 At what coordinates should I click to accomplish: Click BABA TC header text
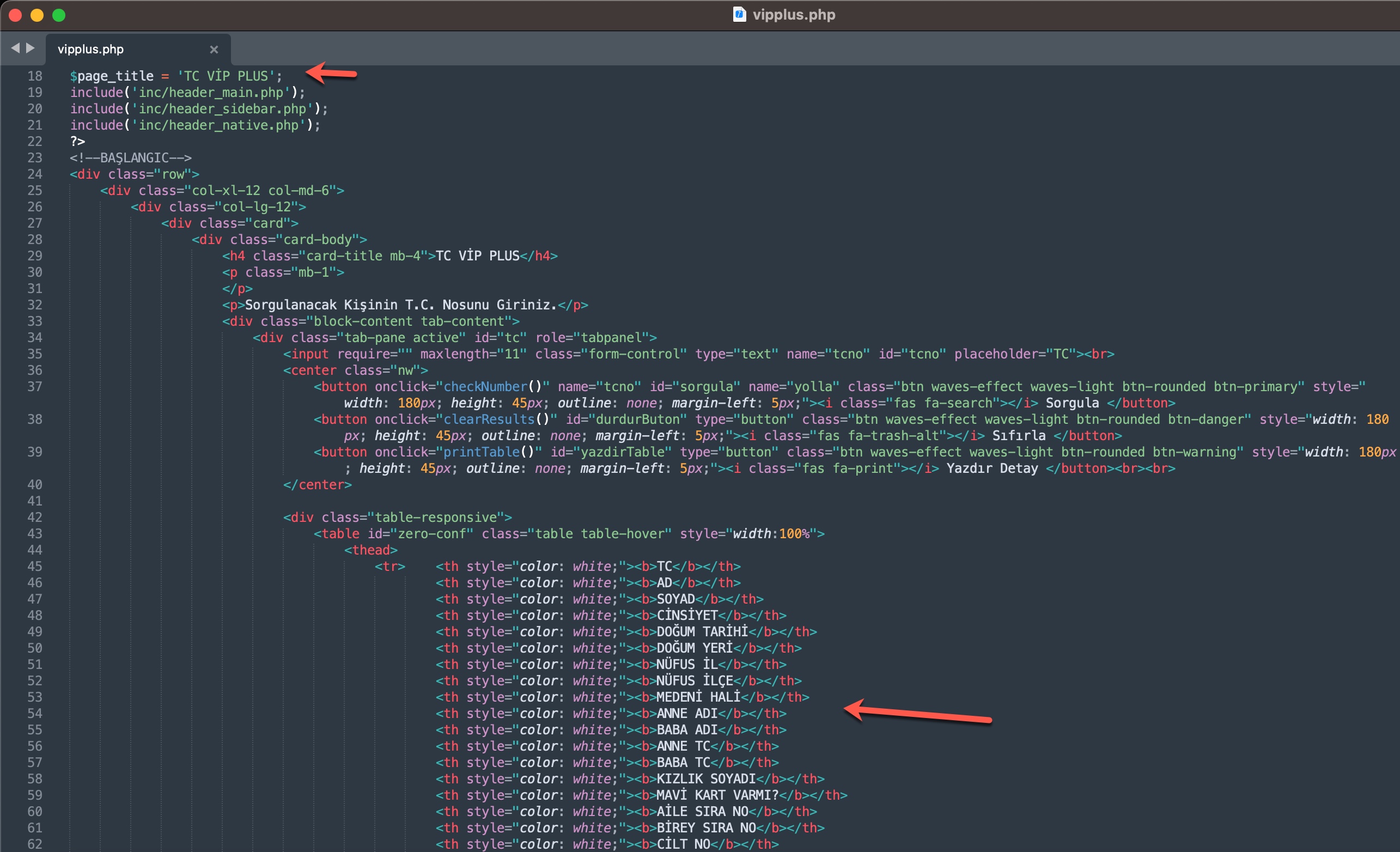[684, 763]
